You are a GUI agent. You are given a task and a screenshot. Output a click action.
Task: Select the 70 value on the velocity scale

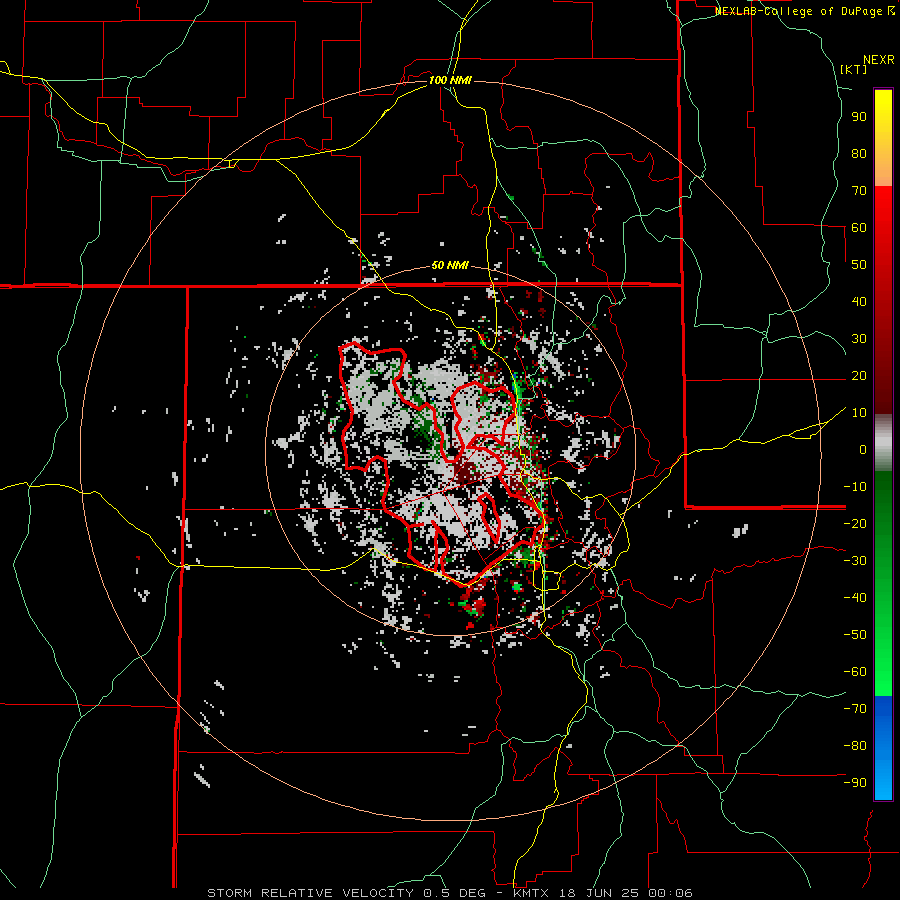(859, 191)
